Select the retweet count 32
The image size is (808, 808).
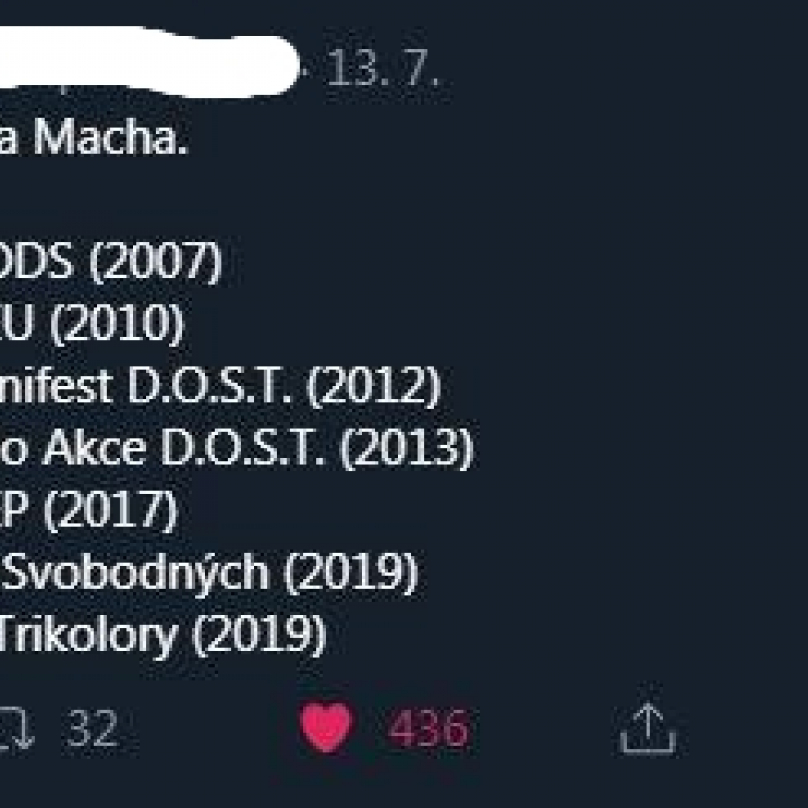click(x=92, y=728)
